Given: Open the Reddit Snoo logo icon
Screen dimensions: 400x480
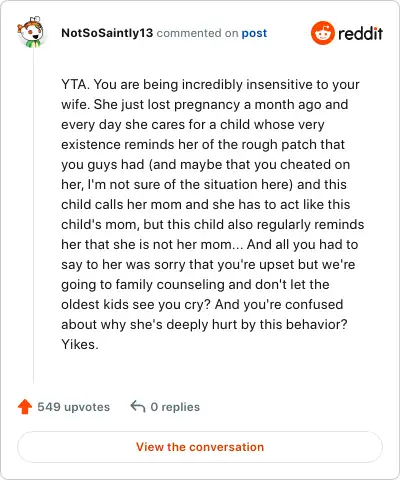Looking at the screenshot, I should coord(322,33).
